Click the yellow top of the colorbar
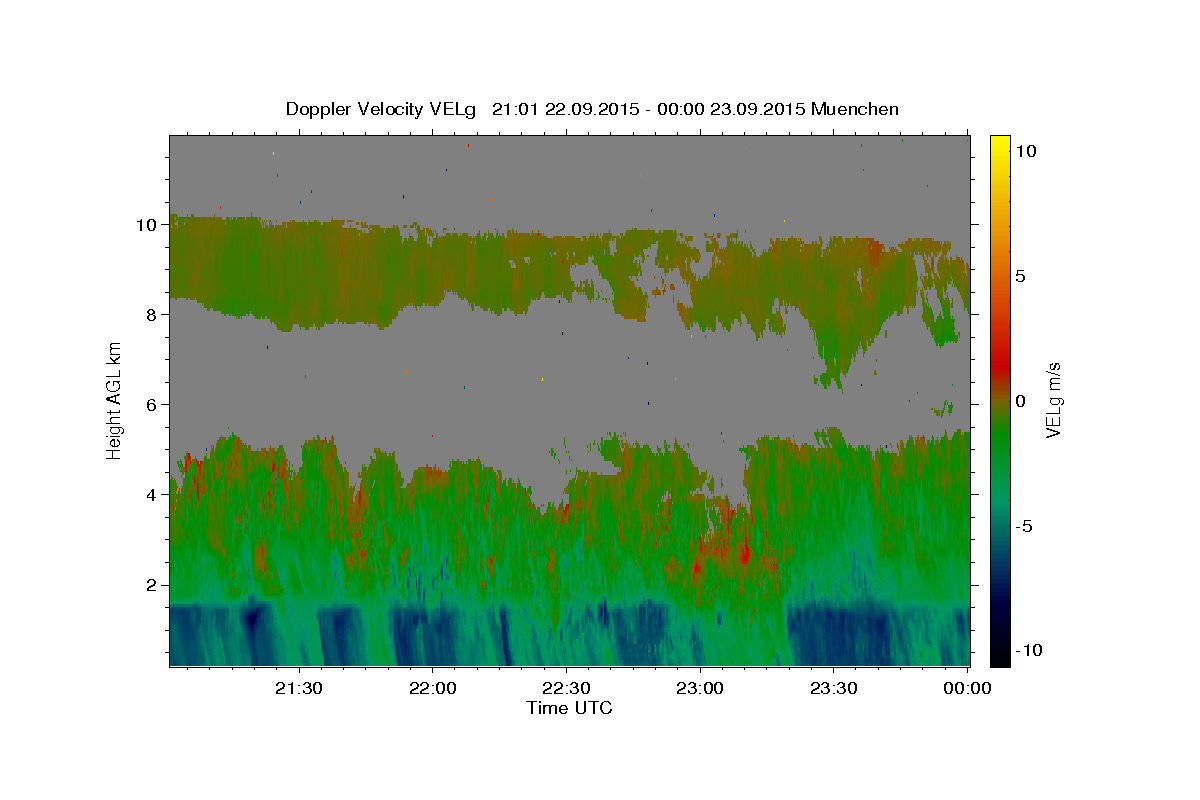The image size is (1200, 800). click(x=1000, y=145)
